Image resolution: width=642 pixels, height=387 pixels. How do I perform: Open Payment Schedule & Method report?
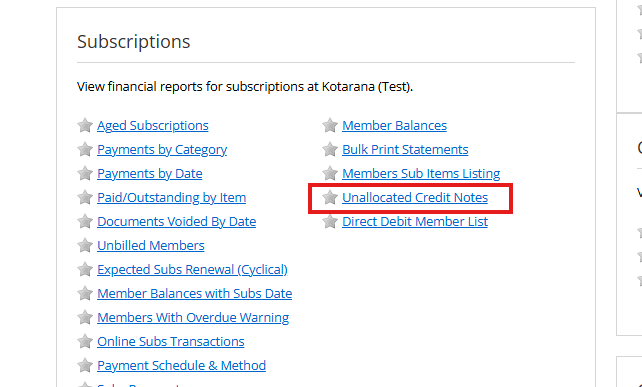(x=181, y=365)
